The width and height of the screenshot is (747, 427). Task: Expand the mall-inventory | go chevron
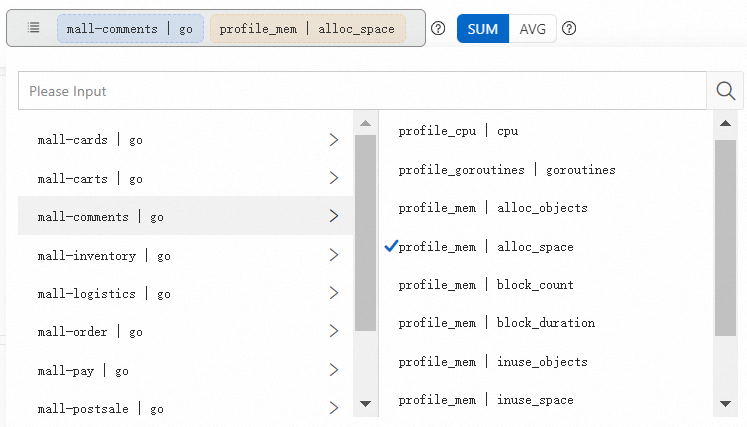pos(334,255)
